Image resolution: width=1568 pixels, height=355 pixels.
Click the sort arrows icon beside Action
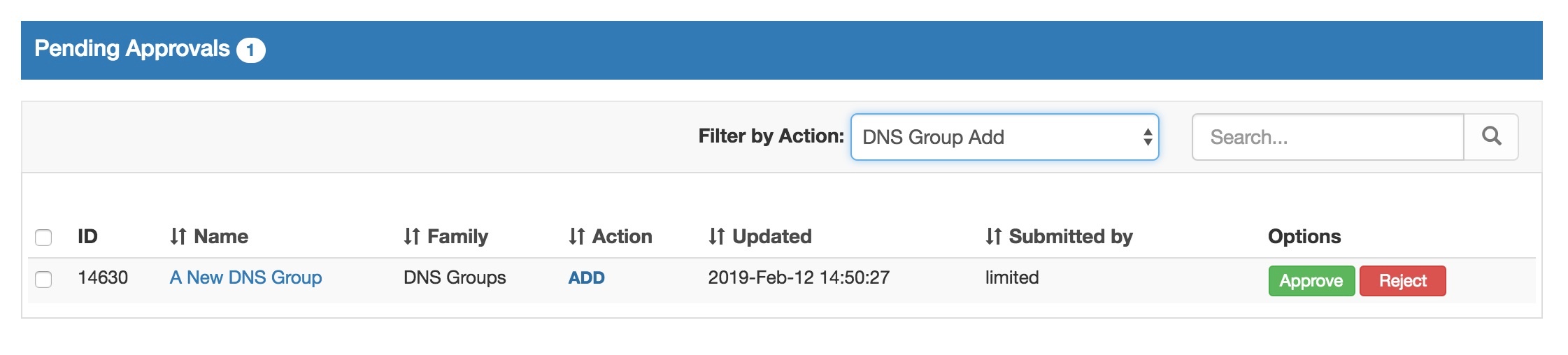tap(576, 237)
